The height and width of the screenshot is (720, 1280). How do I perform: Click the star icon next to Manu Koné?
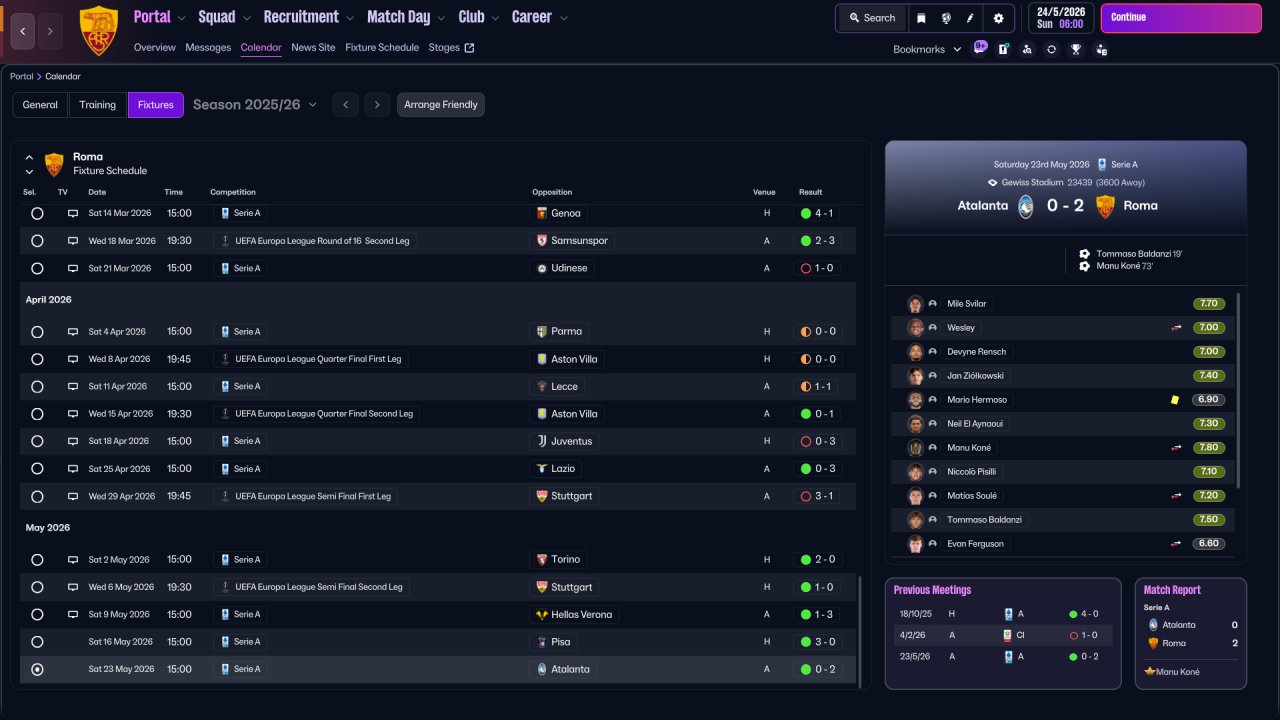(1150, 672)
